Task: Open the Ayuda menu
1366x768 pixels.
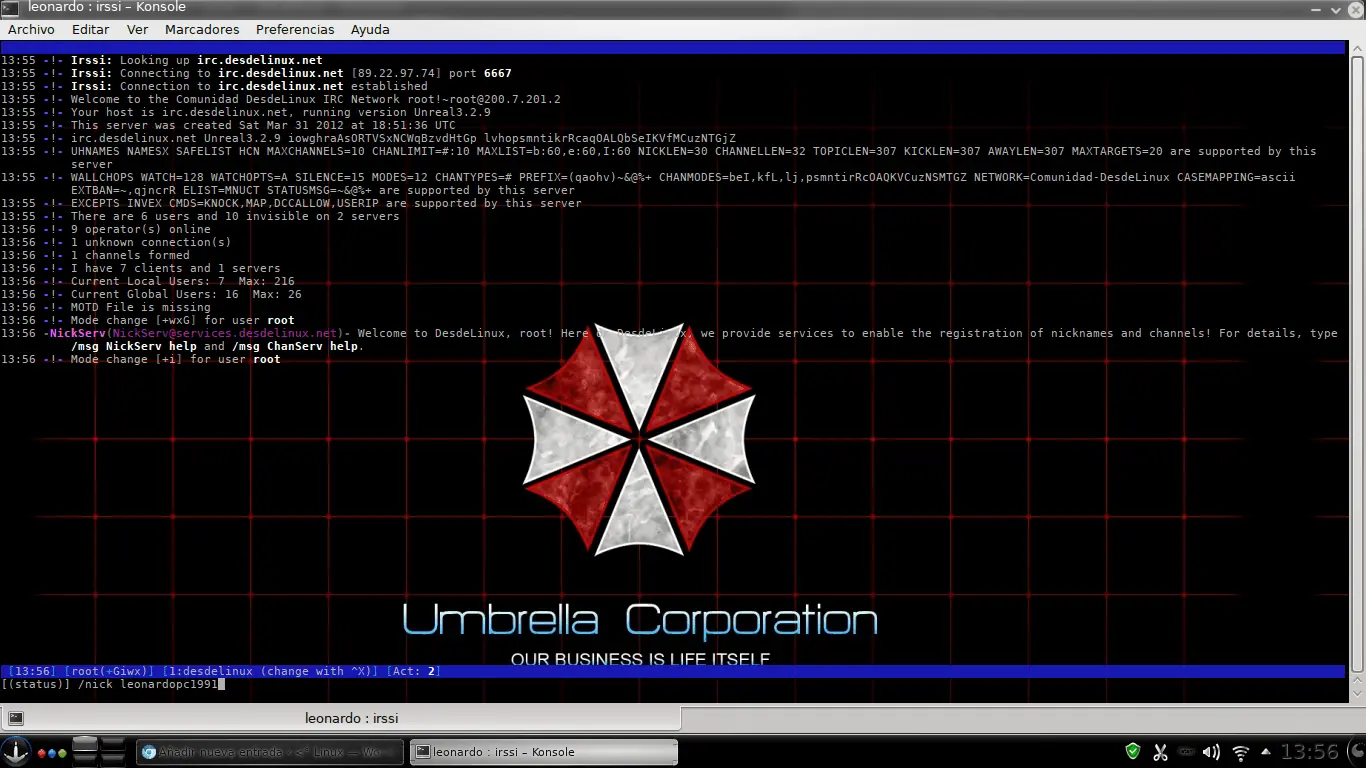Action: click(370, 30)
